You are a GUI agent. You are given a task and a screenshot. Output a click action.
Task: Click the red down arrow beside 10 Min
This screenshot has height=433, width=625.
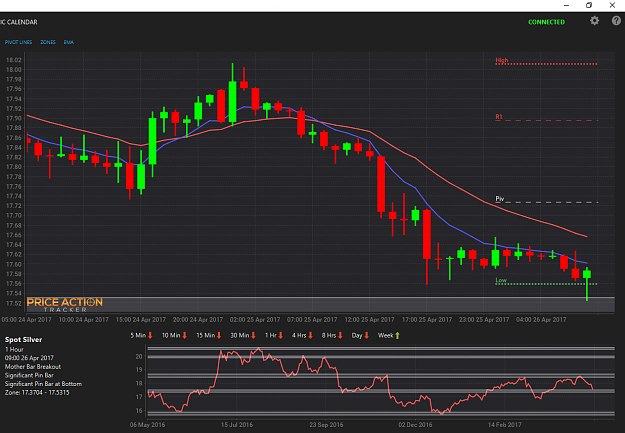coord(185,336)
